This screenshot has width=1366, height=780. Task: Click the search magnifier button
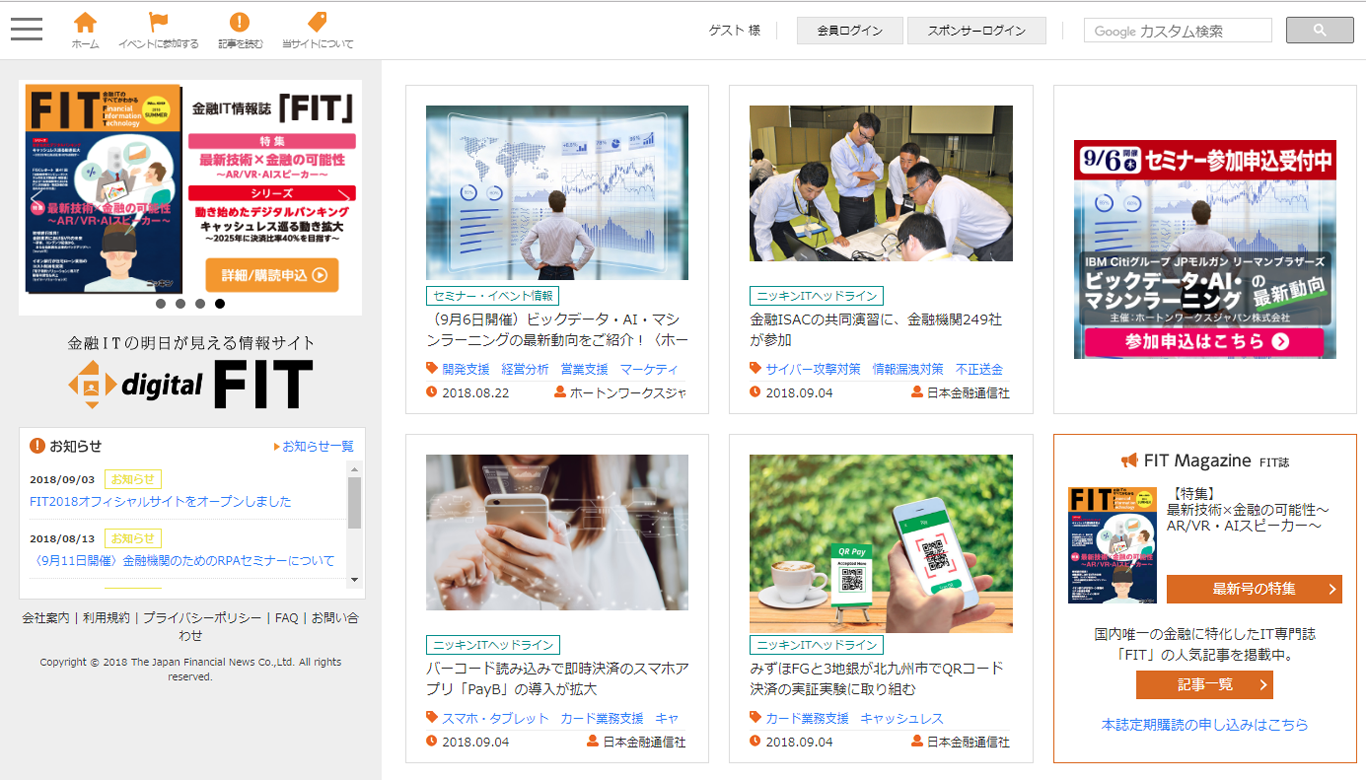pos(1319,30)
